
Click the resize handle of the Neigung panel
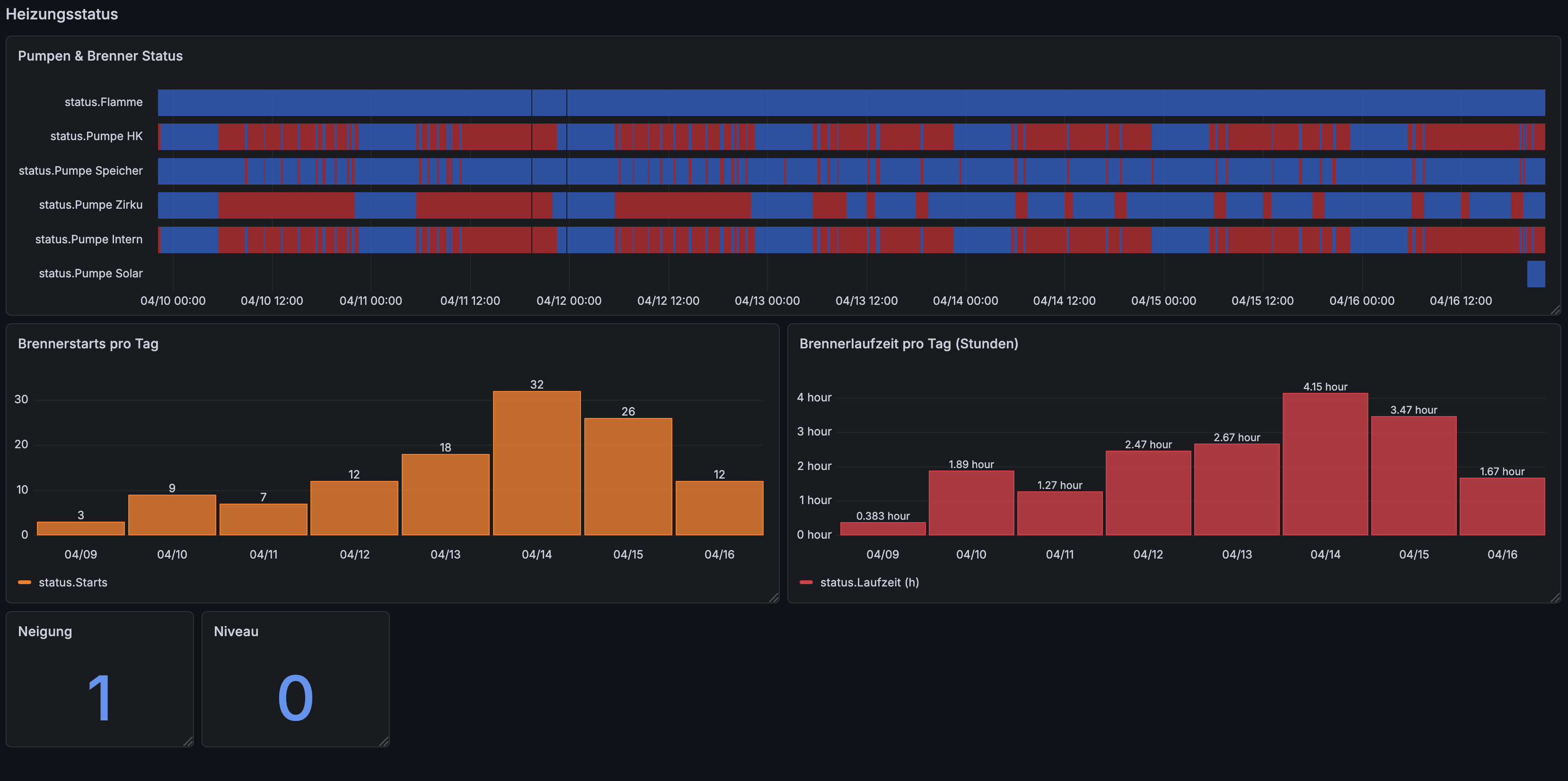[x=188, y=742]
